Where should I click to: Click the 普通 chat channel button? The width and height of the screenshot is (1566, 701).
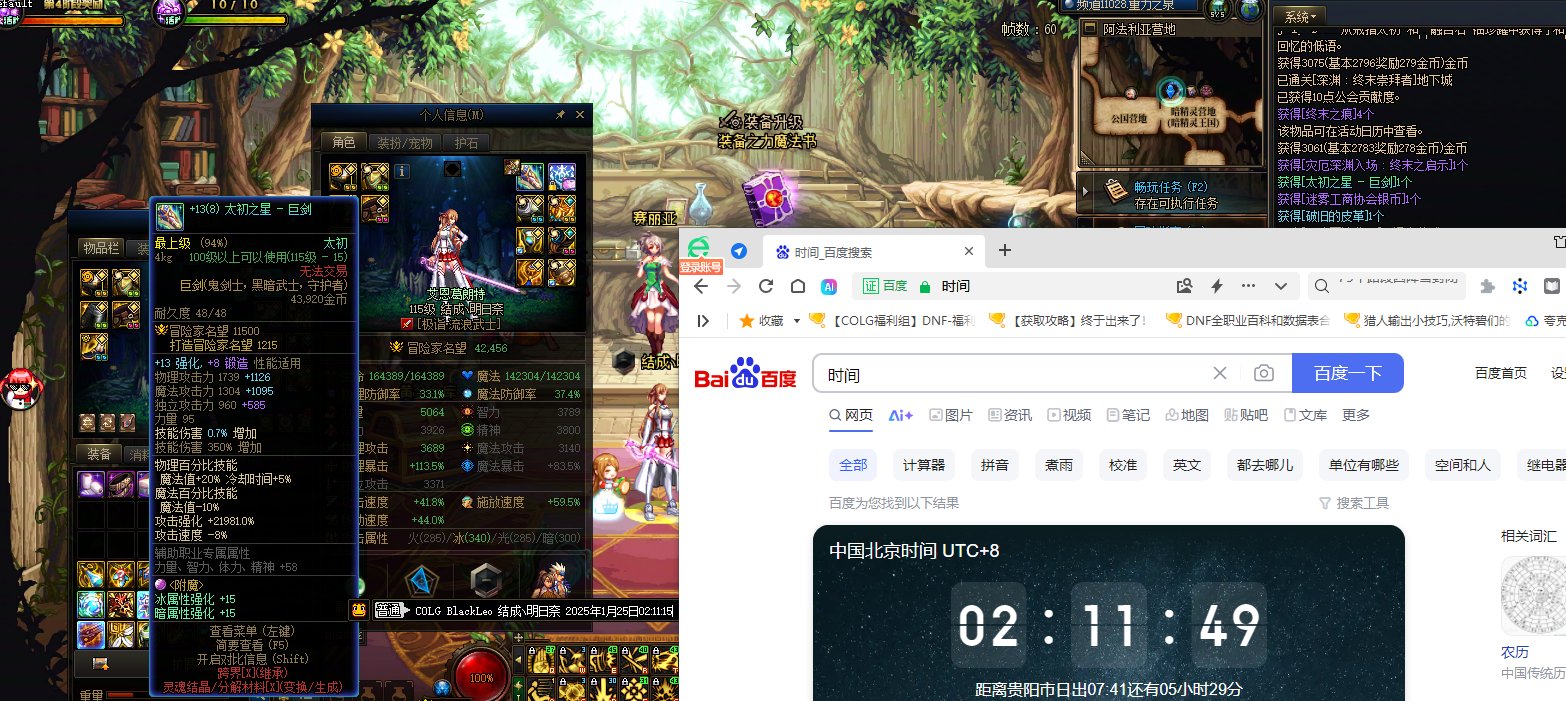(x=389, y=609)
